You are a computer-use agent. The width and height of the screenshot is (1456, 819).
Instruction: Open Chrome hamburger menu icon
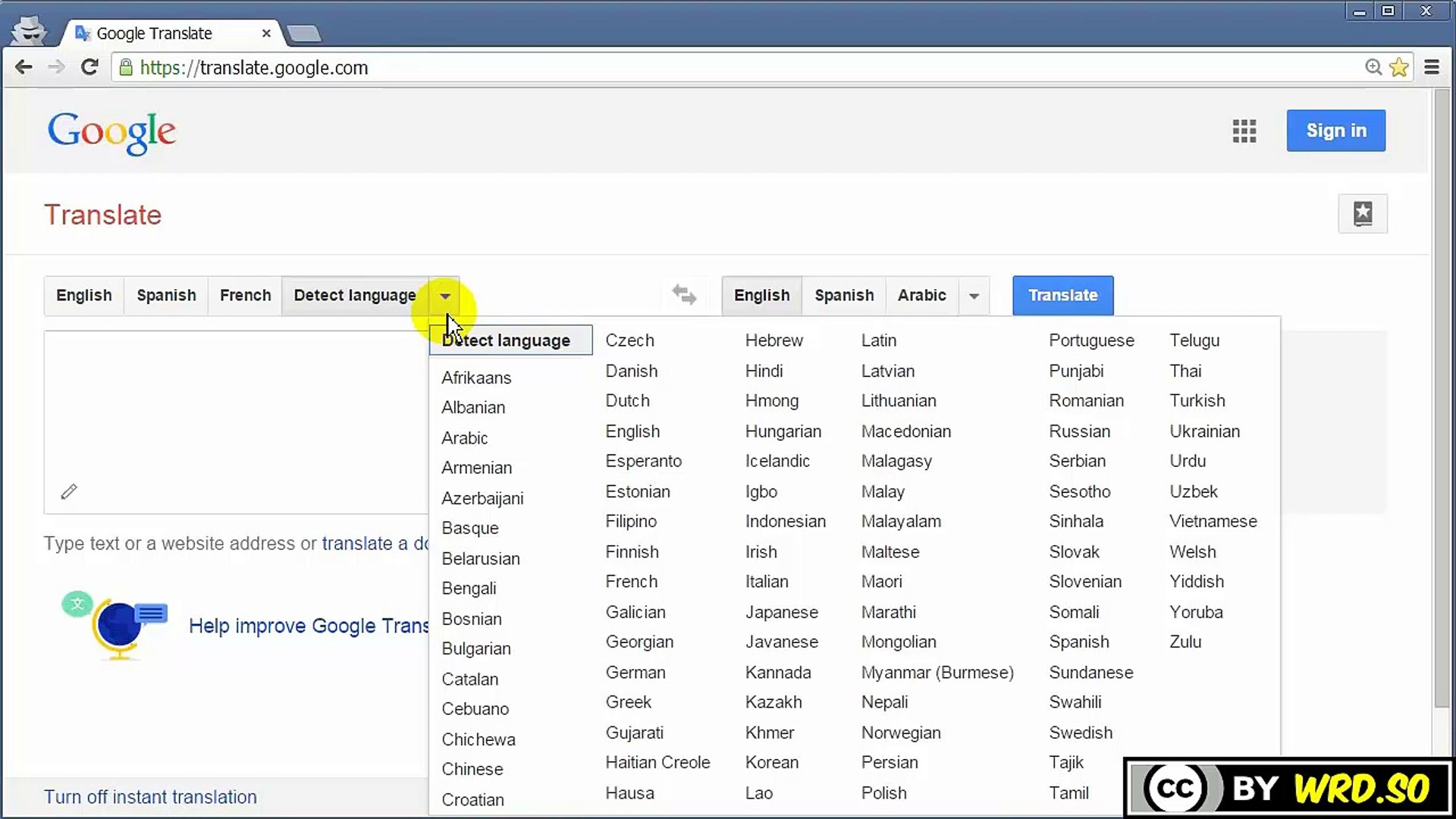click(x=1431, y=67)
